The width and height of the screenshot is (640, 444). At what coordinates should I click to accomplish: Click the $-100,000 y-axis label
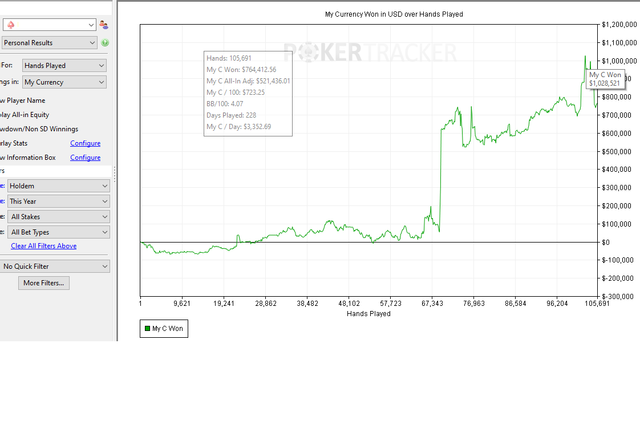[618, 260]
